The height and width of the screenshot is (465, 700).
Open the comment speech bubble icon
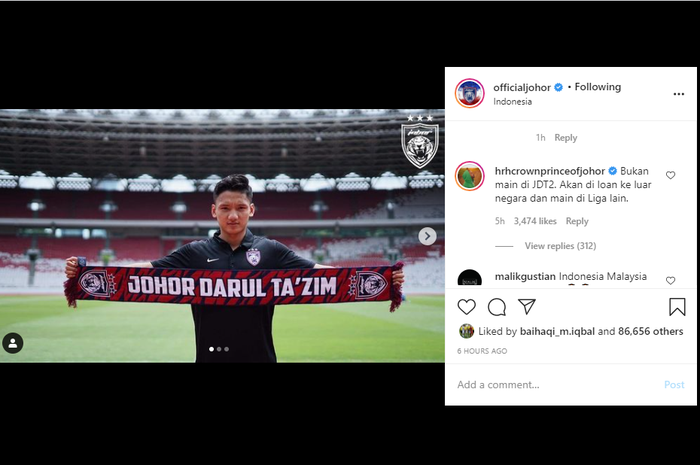(x=496, y=307)
